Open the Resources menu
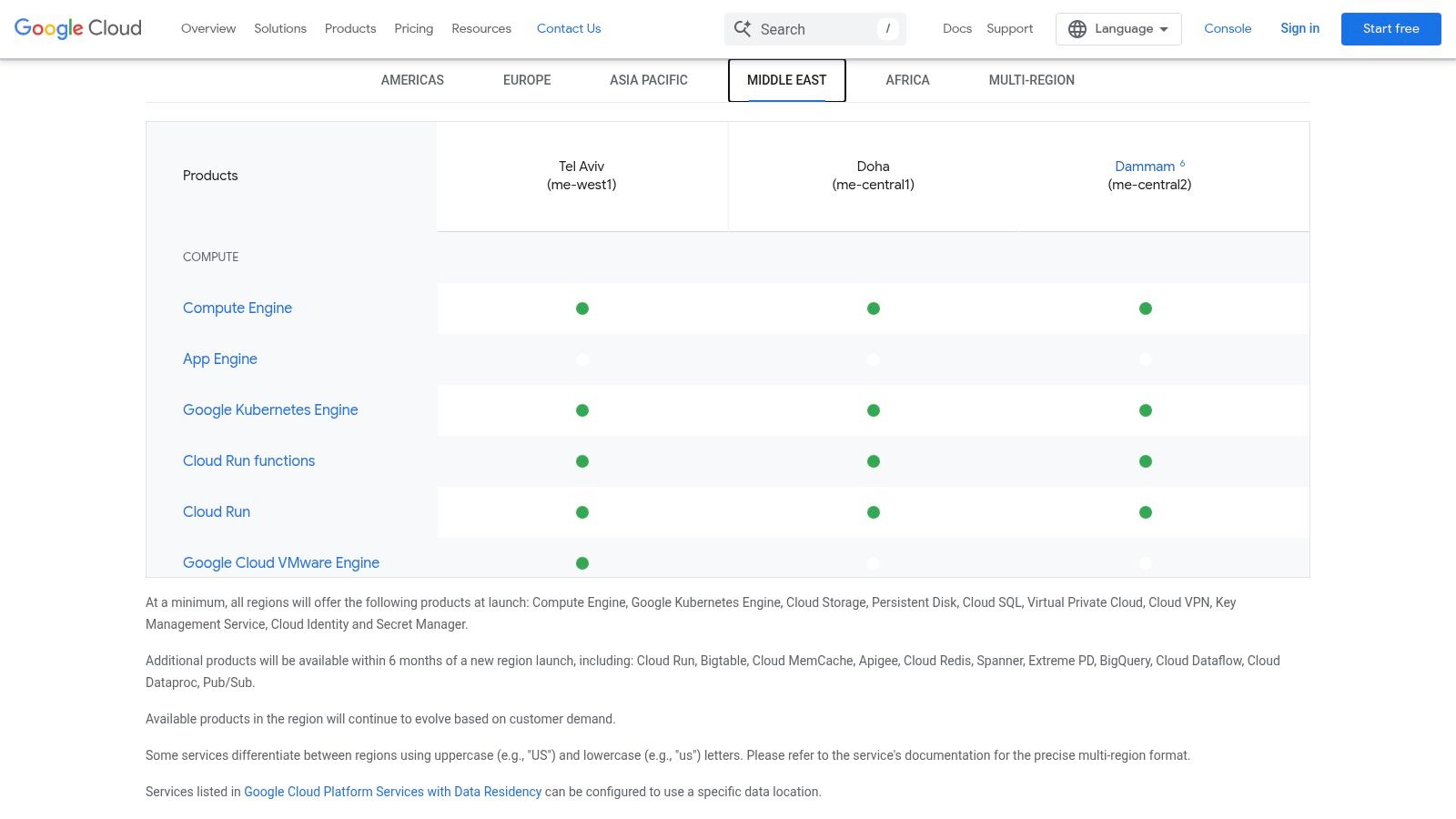The image size is (1456, 819). (x=481, y=28)
